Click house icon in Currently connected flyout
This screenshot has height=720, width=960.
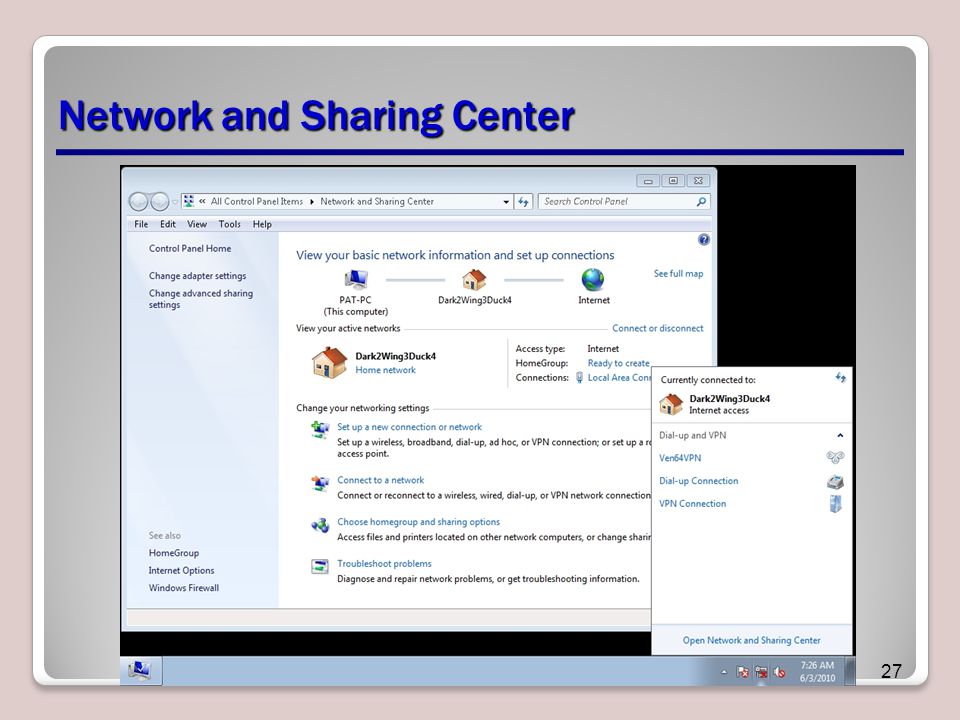tap(671, 404)
